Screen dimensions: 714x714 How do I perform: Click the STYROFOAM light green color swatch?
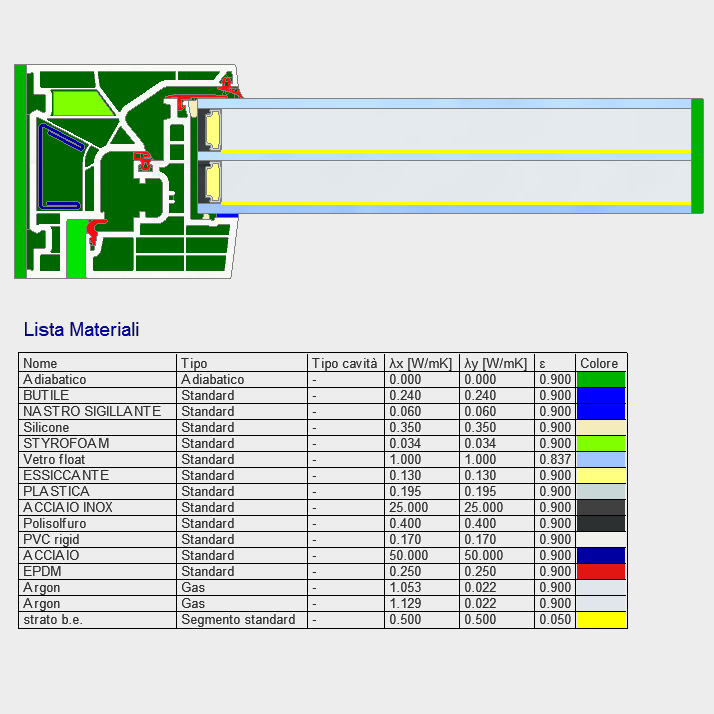point(601,443)
